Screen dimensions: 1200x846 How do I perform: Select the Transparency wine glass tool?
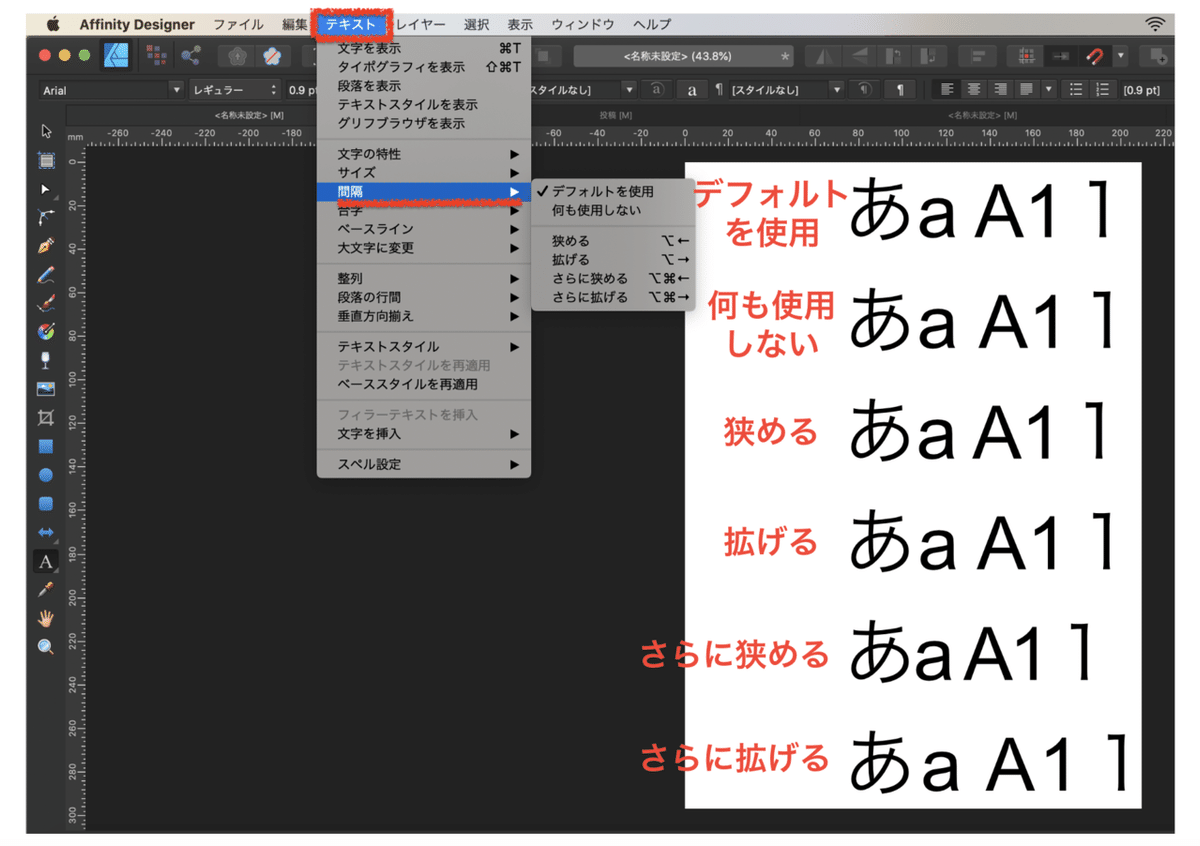[46, 361]
